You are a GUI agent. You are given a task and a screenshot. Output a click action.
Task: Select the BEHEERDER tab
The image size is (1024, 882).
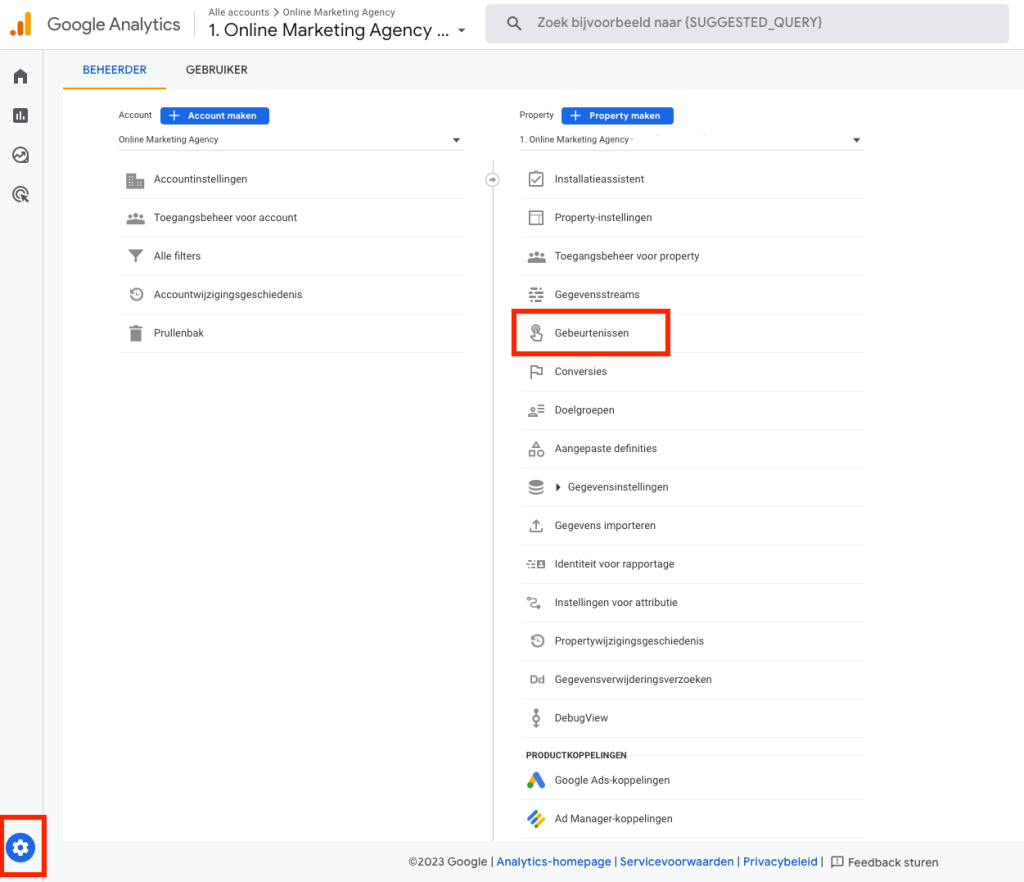coord(114,70)
